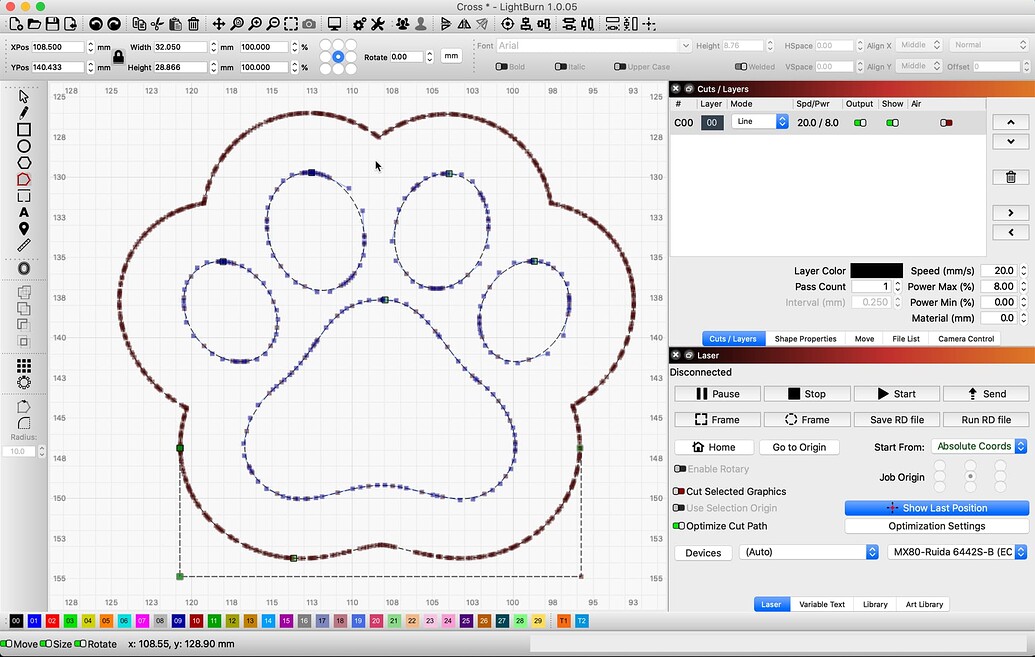Open the Preview window via monitor icon
Image resolution: width=1035 pixels, height=657 pixels.
click(x=333, y=22)
